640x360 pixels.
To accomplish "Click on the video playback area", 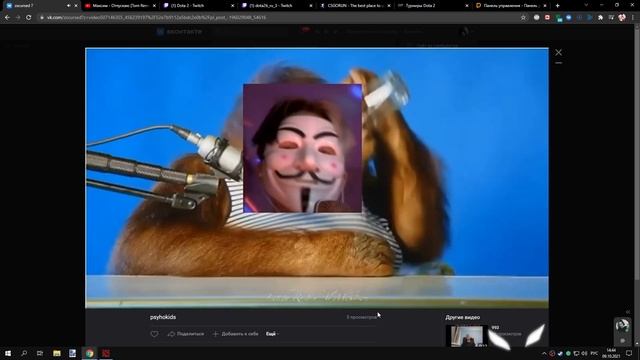I will 317,178.
